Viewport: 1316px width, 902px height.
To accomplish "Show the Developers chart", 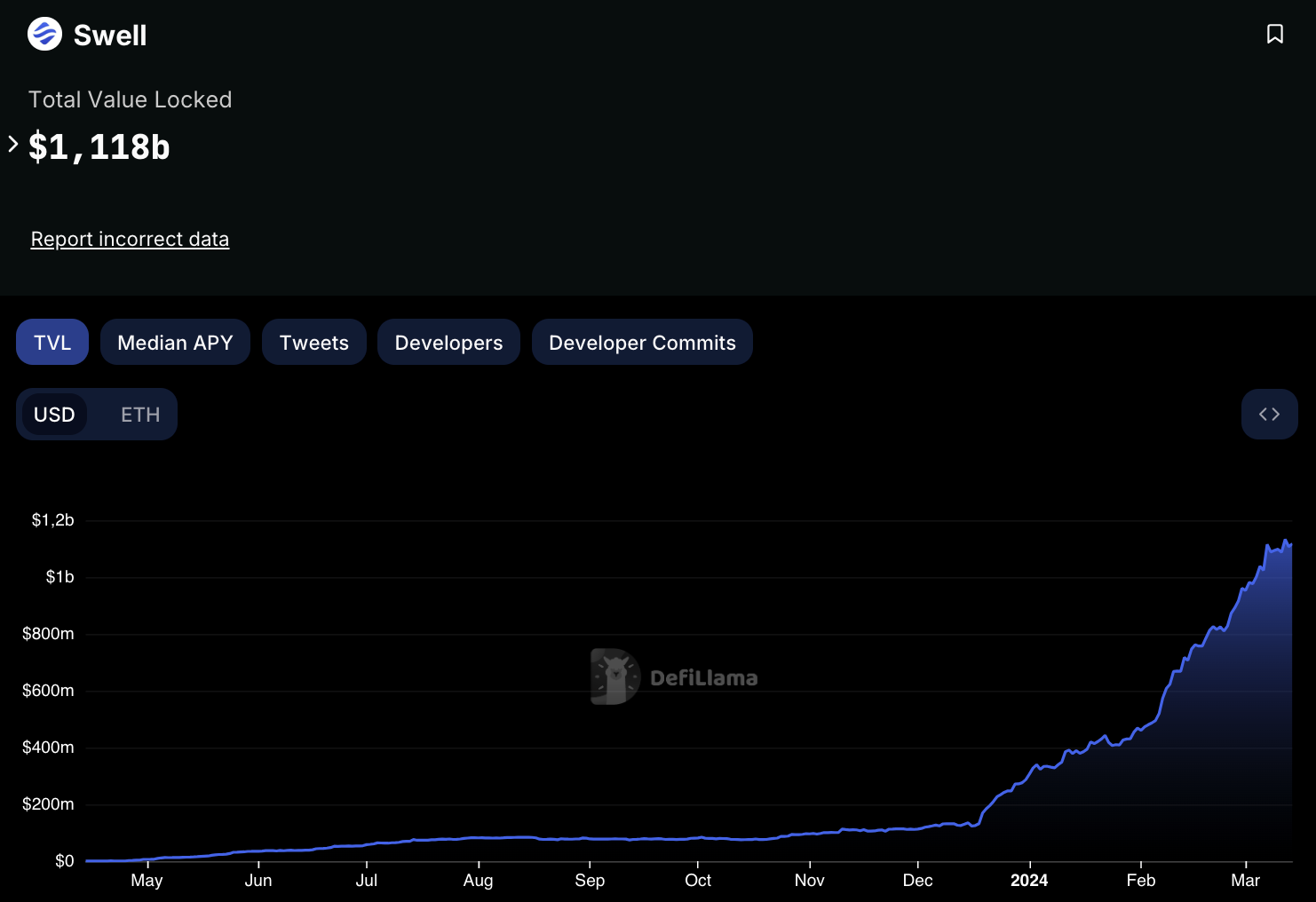I will pyautogui.click(x=448, y=342).
